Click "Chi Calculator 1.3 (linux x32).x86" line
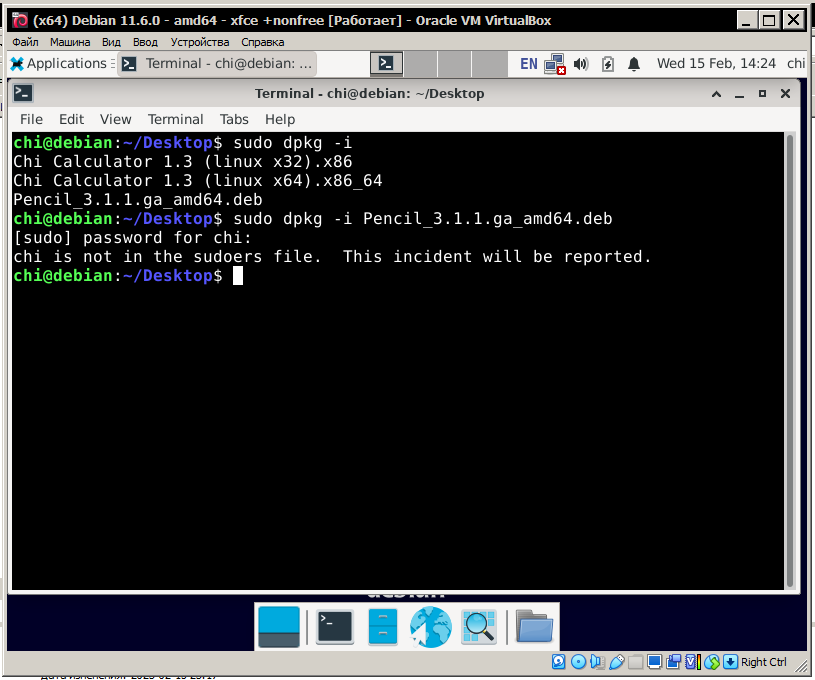 pyautogui.click(x=182, y=162)
